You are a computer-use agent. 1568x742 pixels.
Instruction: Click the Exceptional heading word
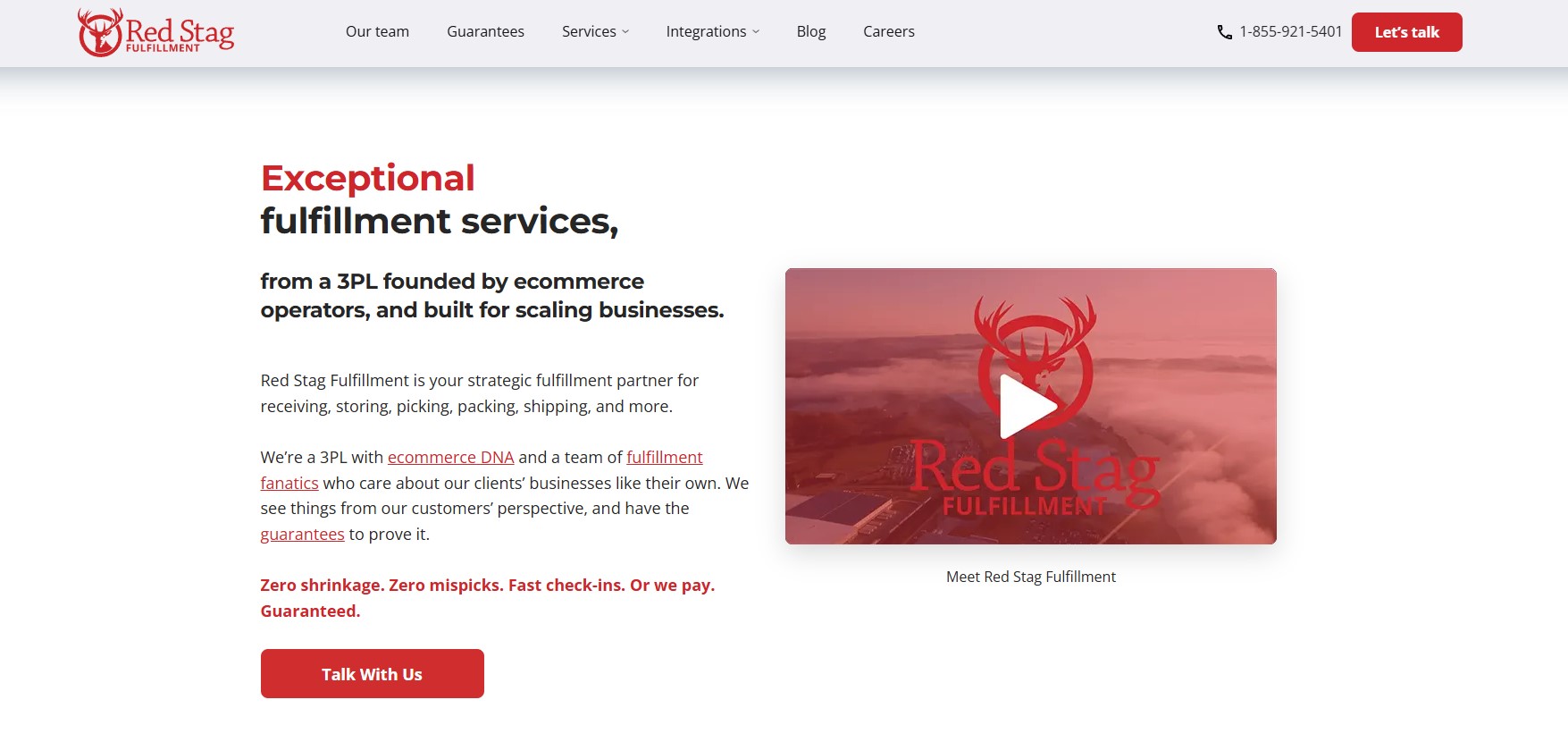[x=367, y=179]
